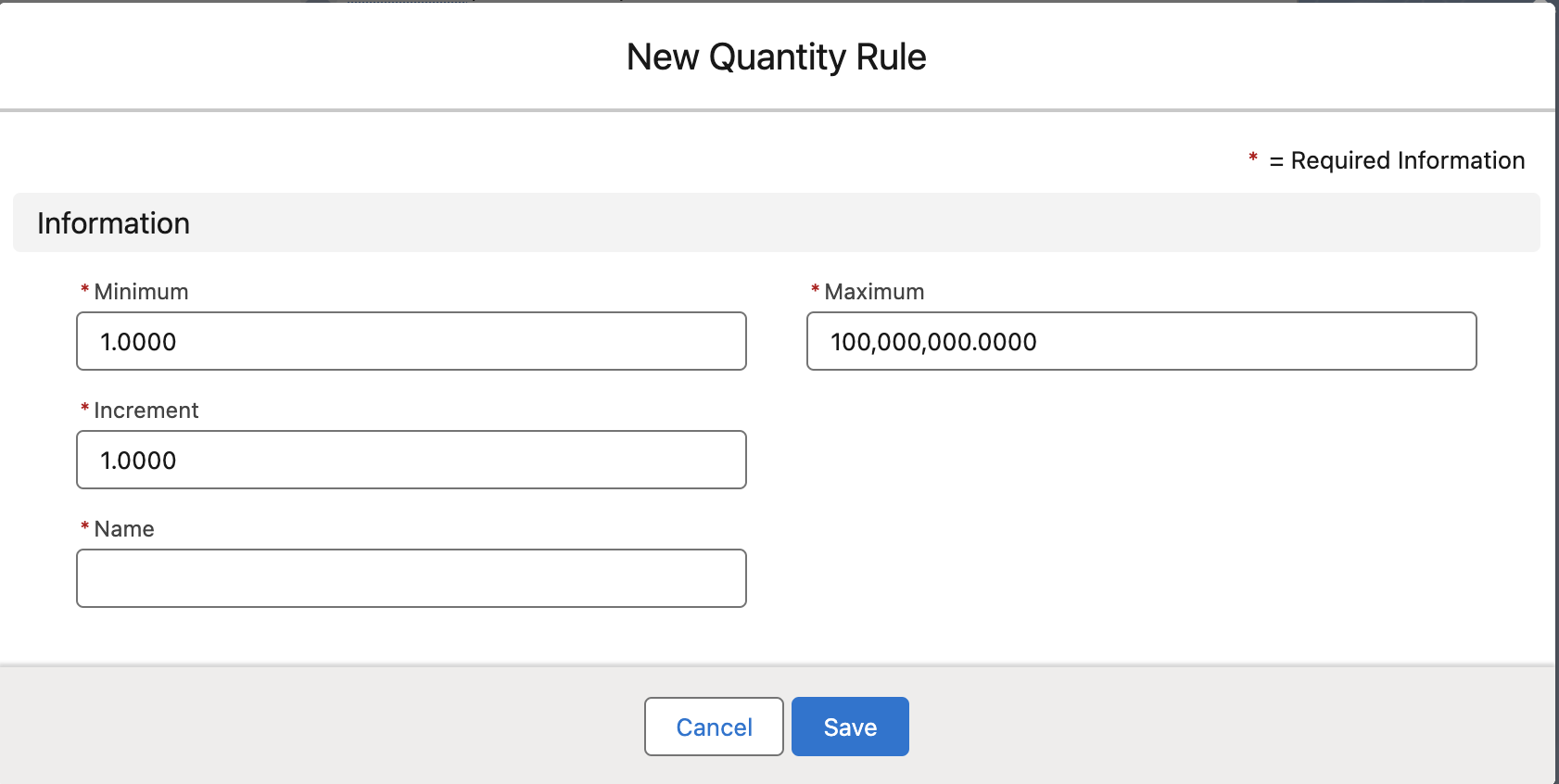Image resolution: width=1559 pixels, height=784 pixels.
Task: Click the Maximum input field
Action: [1141, 341]
